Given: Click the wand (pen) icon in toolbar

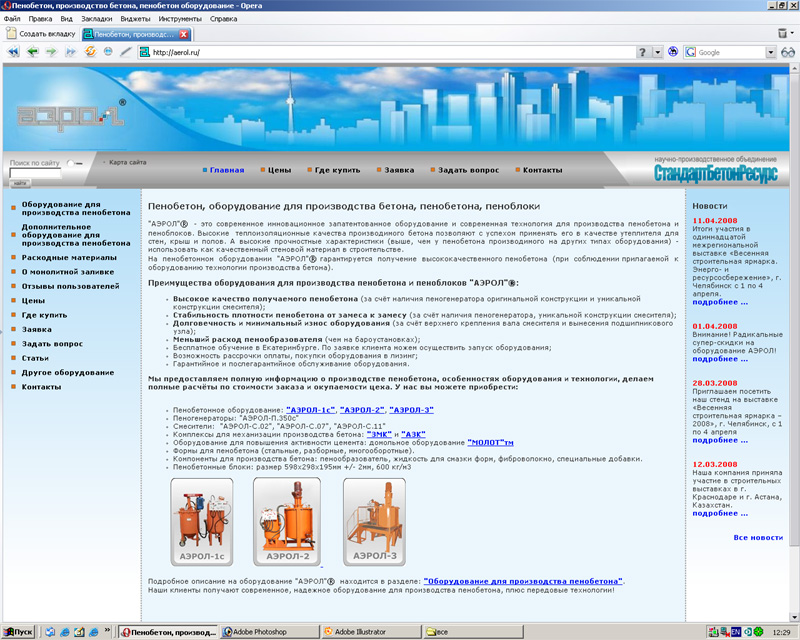Looking at the screenshot, I should [x=126, y=52].
